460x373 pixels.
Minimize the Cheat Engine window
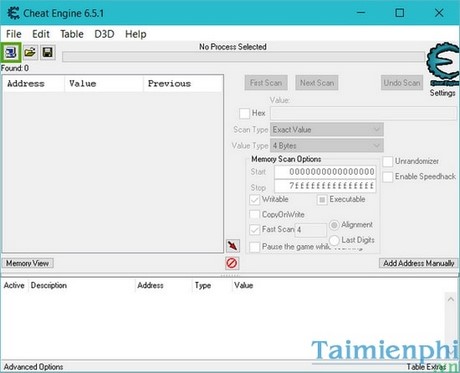(361, 13)
